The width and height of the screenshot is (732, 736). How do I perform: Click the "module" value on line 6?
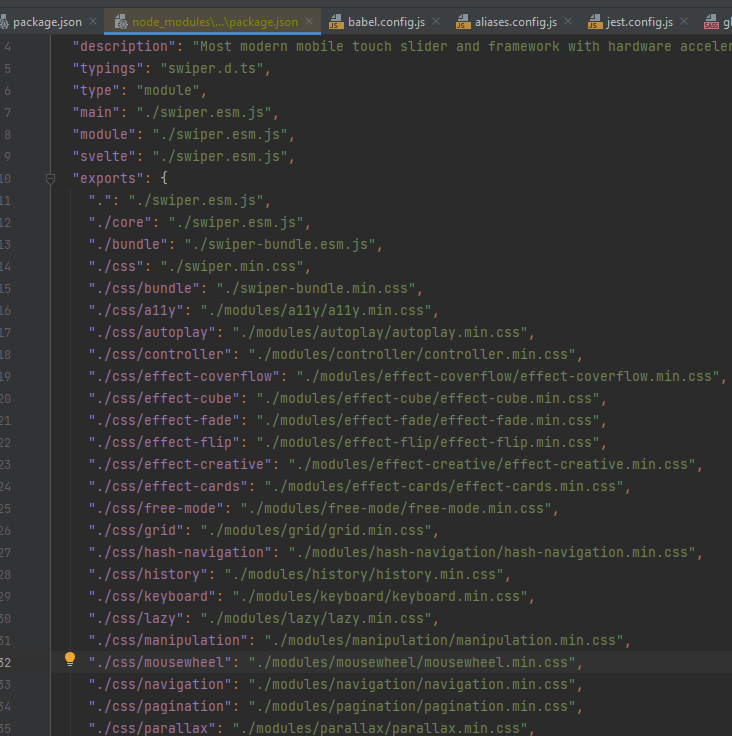point(168,91)
